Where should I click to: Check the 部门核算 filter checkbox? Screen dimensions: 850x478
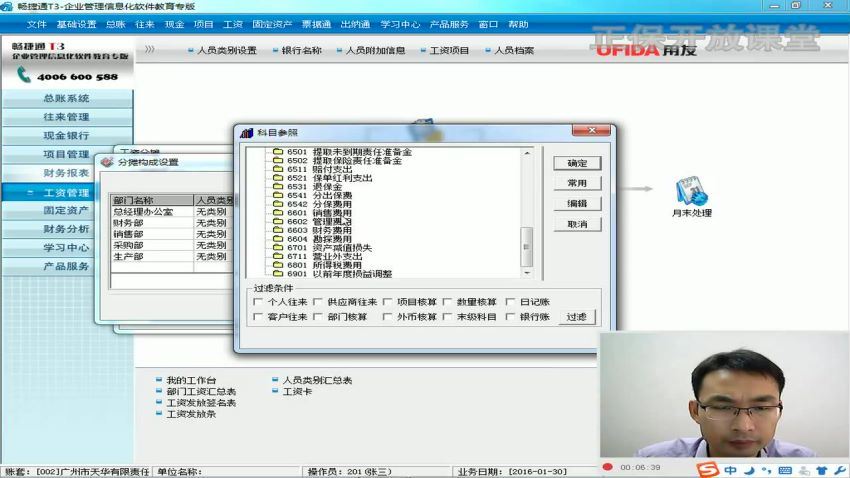pyautogui.click(x=318, y=316)
